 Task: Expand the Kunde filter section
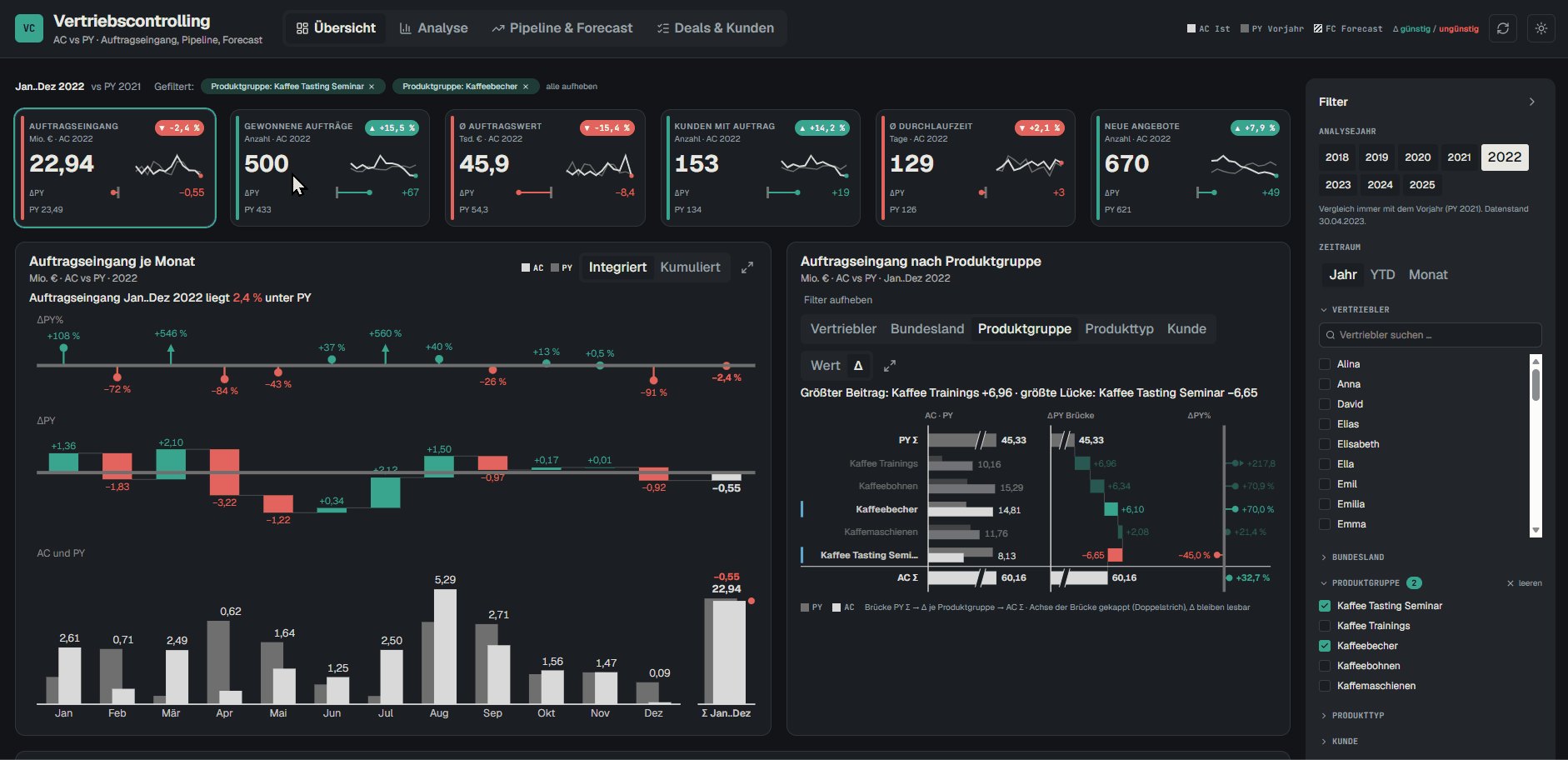tap(1339, 742)
